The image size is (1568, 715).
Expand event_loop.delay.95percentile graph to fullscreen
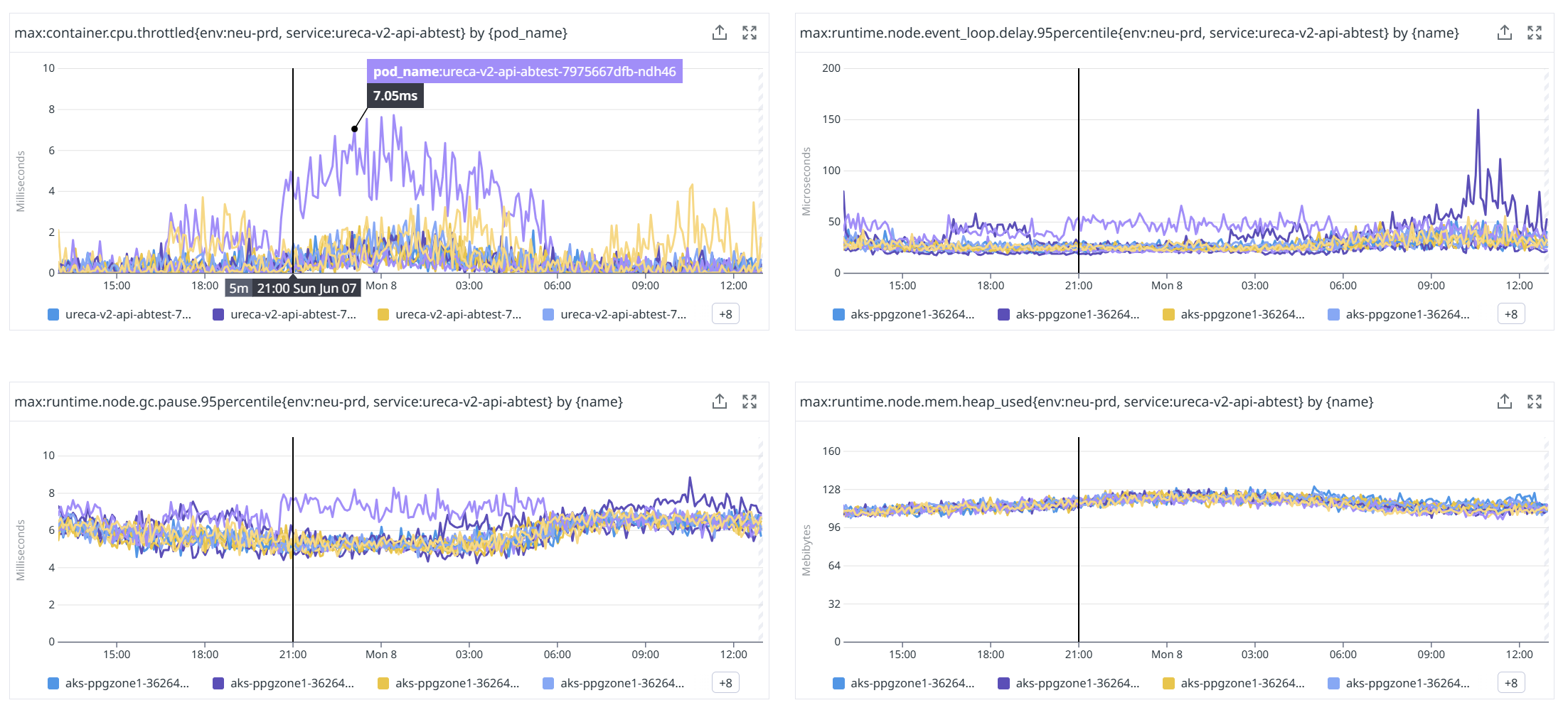[1535, 33]
